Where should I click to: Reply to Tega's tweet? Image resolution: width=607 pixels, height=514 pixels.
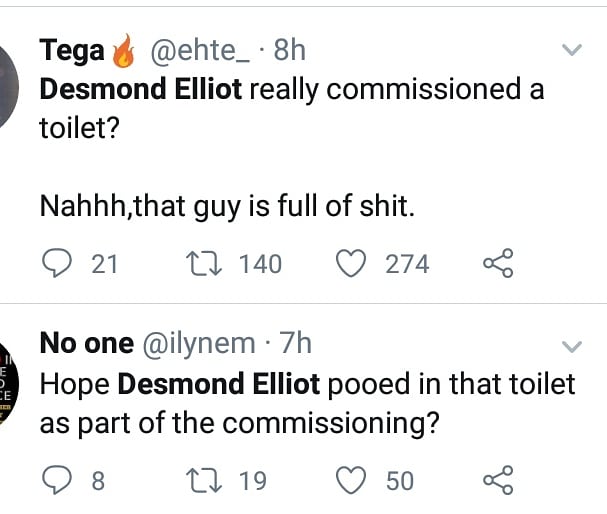[x=57, y=263]
